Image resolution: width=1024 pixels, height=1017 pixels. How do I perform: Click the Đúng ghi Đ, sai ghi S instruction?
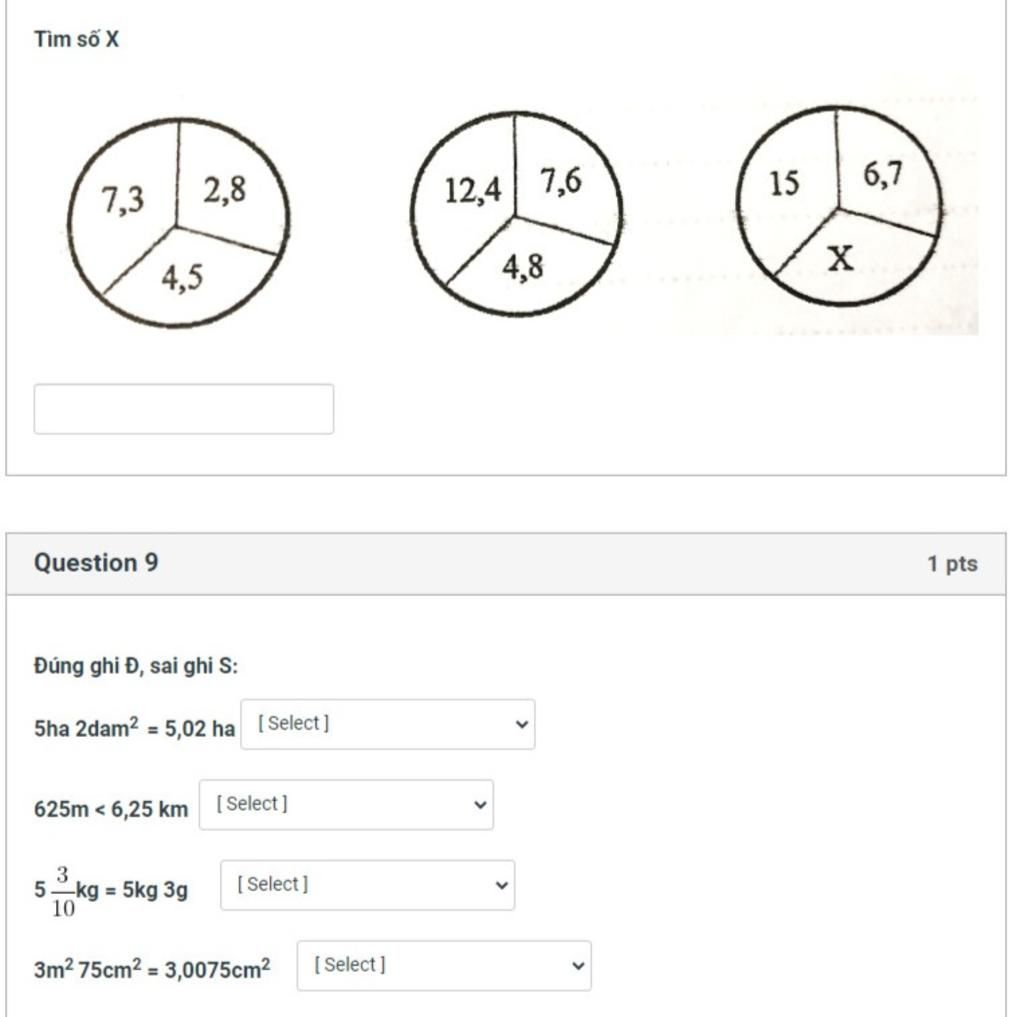coord(136,666)
